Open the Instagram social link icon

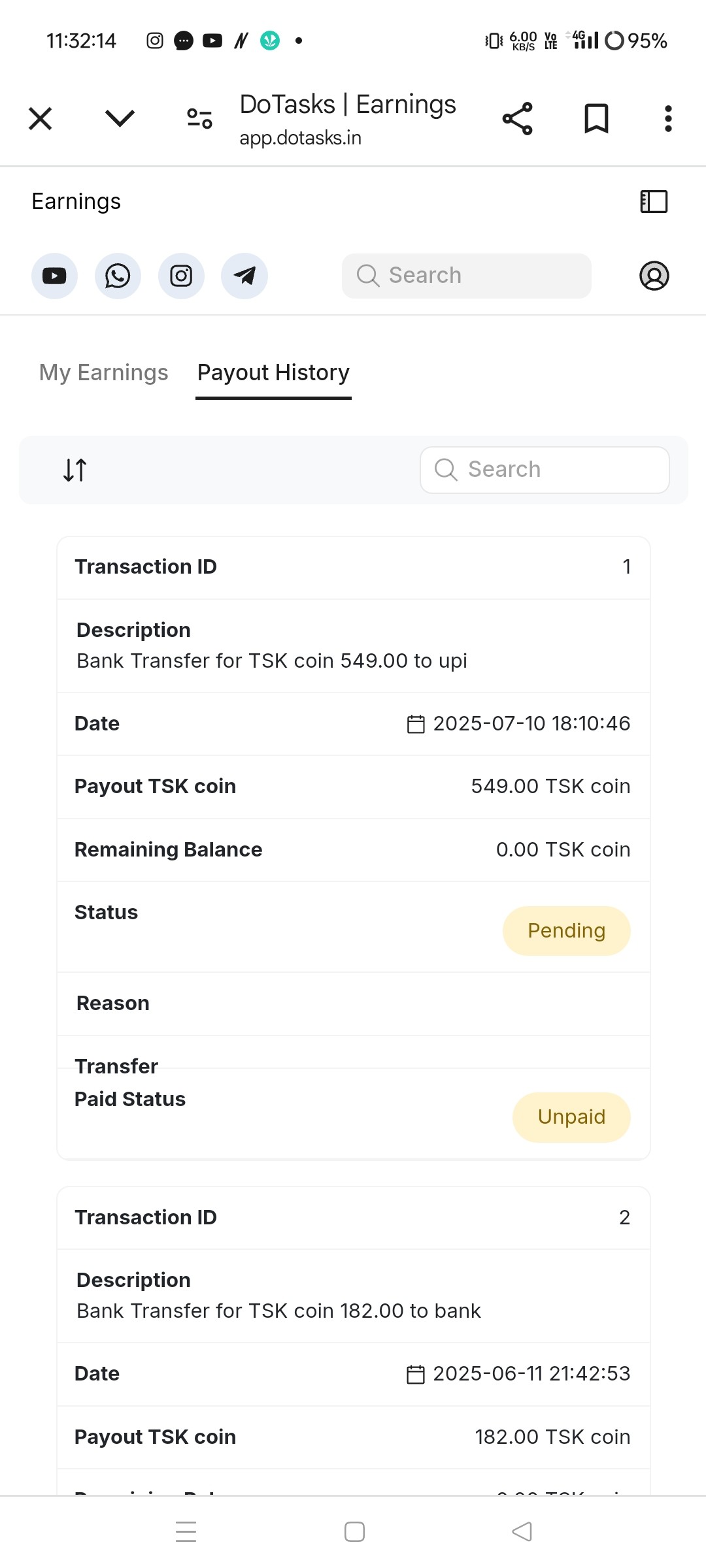181,276
